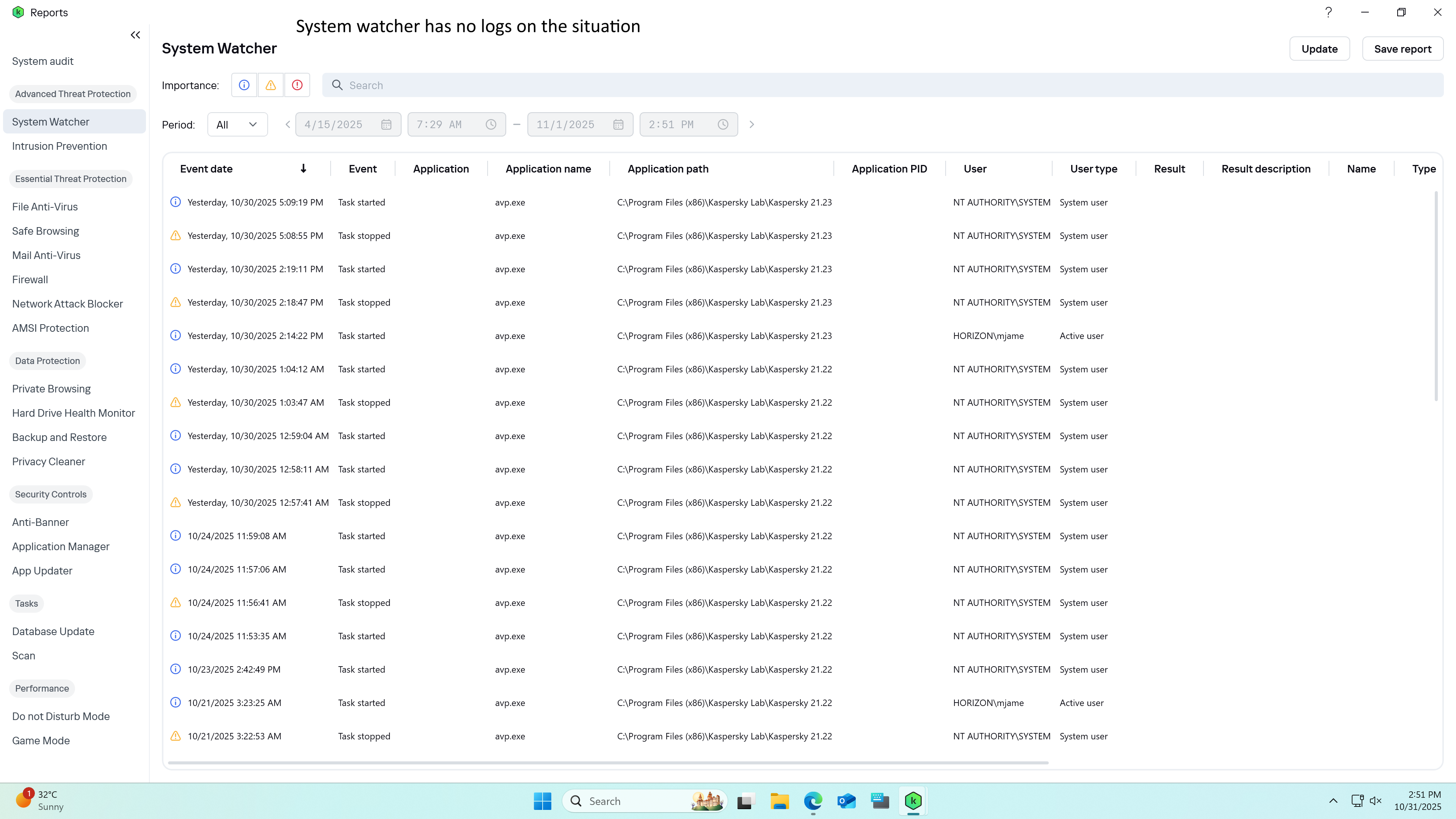Image resolution: width=1456 pixels, height=819 pixels.
Task: Click warning icon of 10/21/2025 3:22:53 AM event
Action: tap(176, 735)
